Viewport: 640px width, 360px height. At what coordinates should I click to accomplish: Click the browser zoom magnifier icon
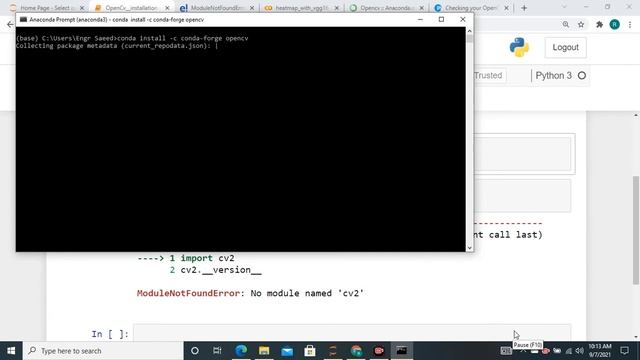[566, 24]
